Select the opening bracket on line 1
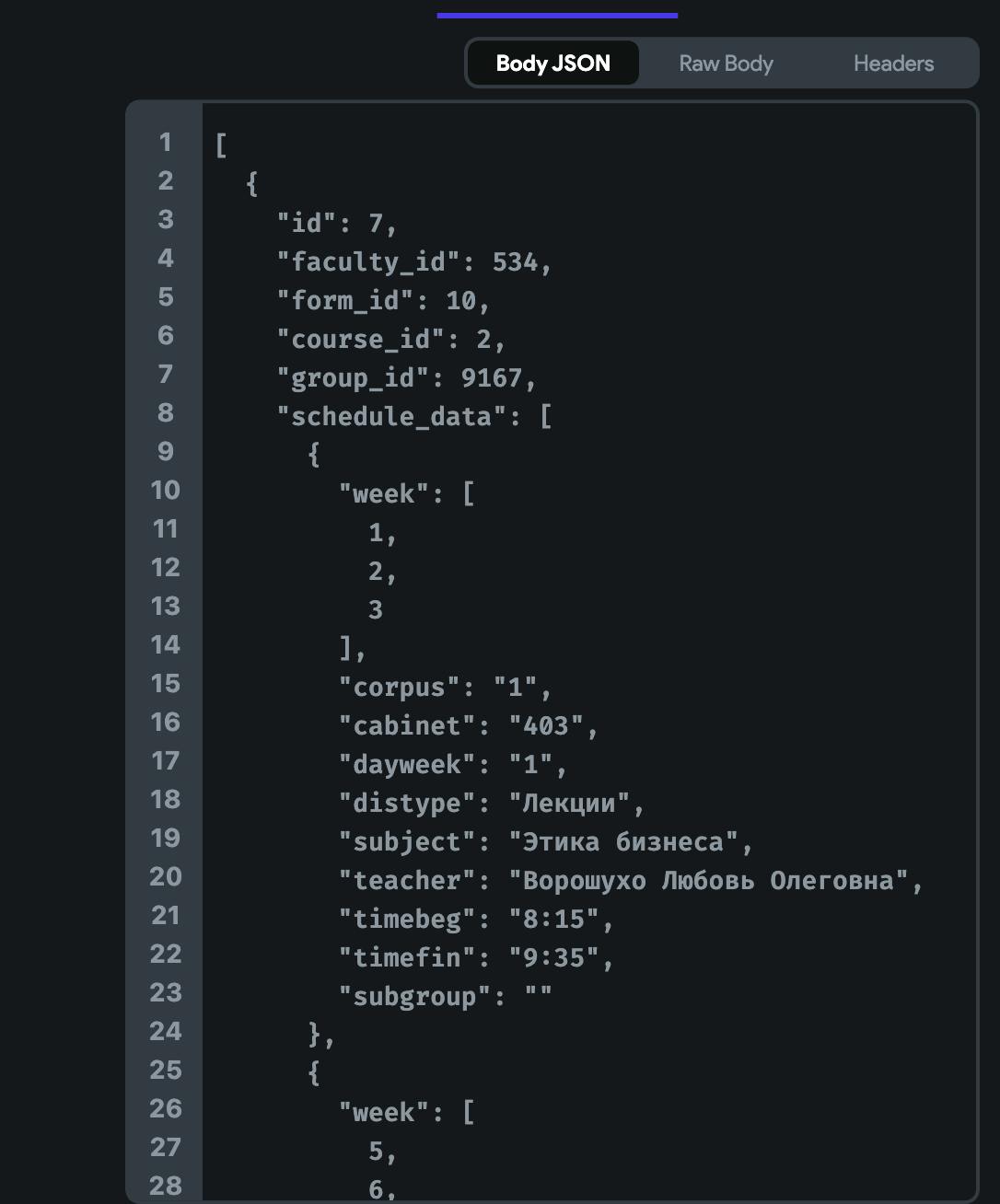Screen dimensions: 1000x1204 tap(221, 145)
